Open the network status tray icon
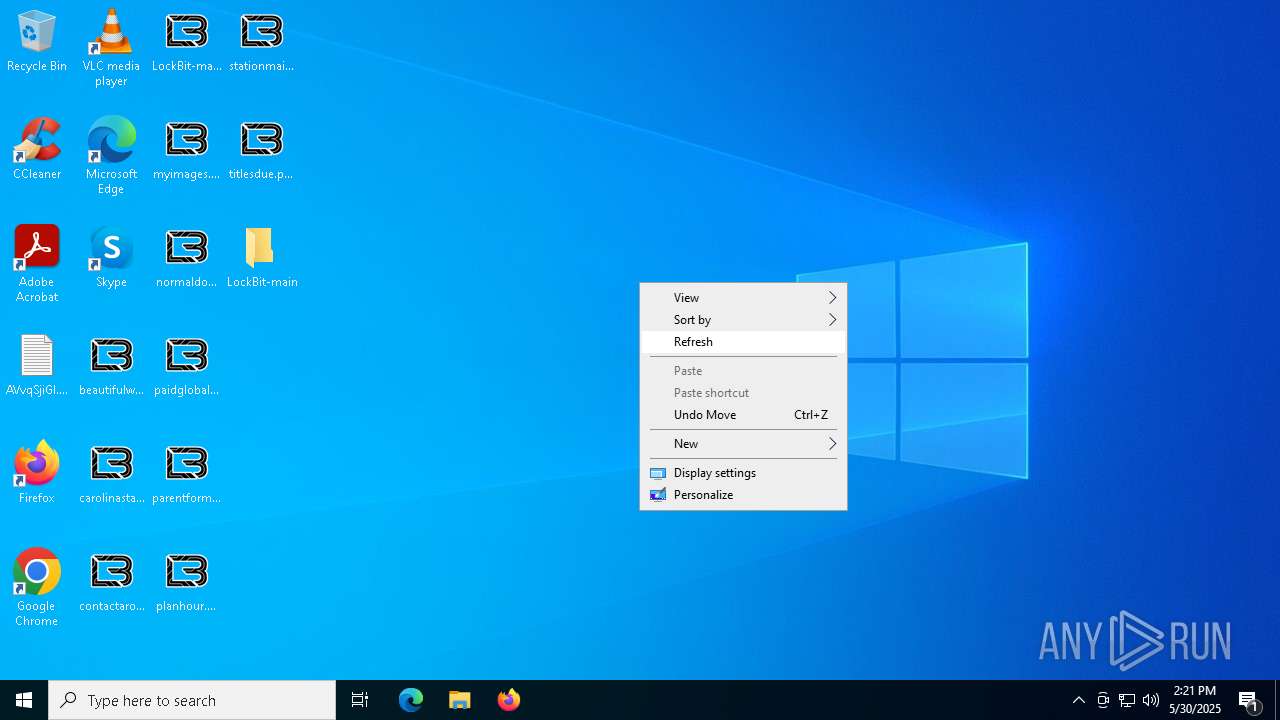 (1127, 700)
